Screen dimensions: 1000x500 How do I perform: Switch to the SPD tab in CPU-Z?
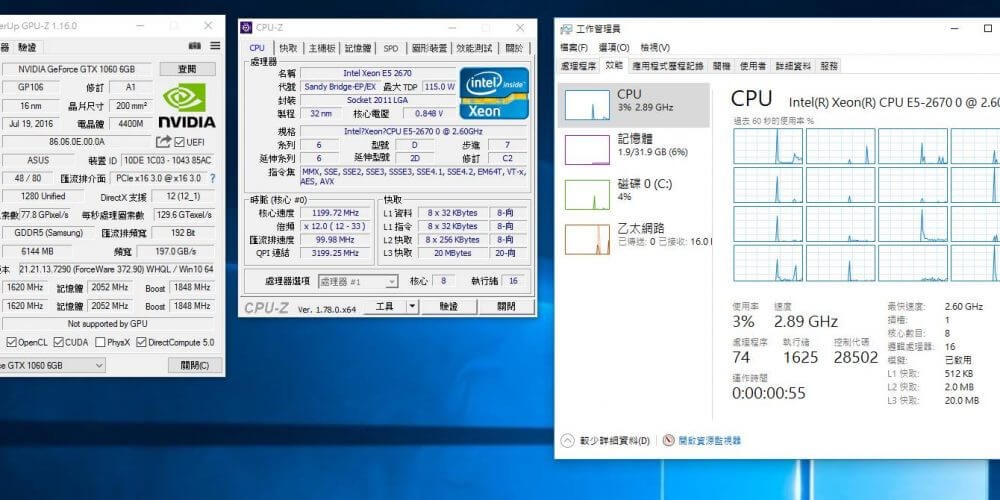(x=390, y=48)
